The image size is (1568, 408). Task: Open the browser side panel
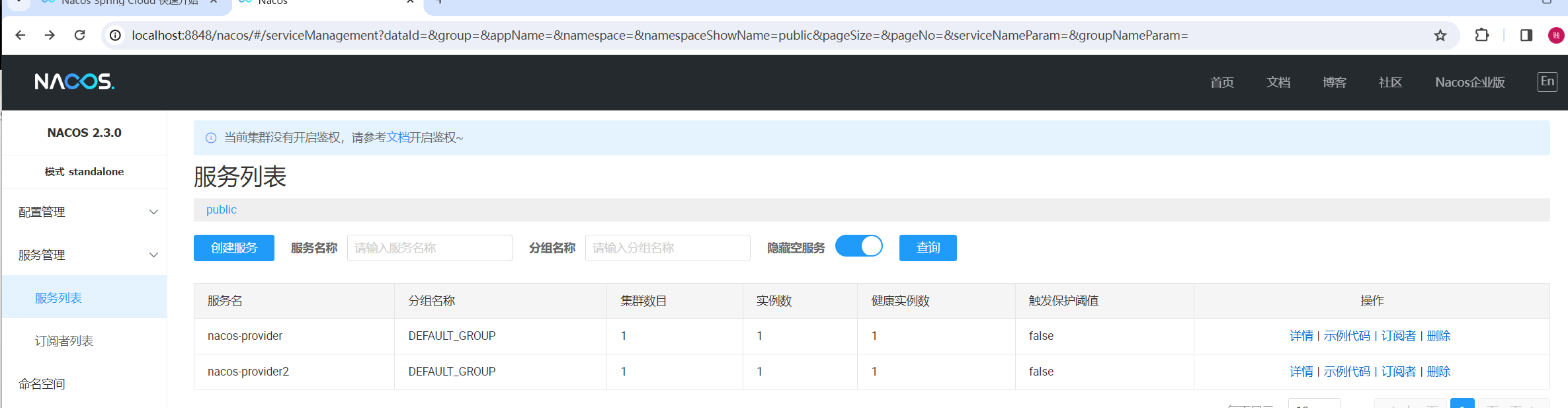coord(1526,35)
